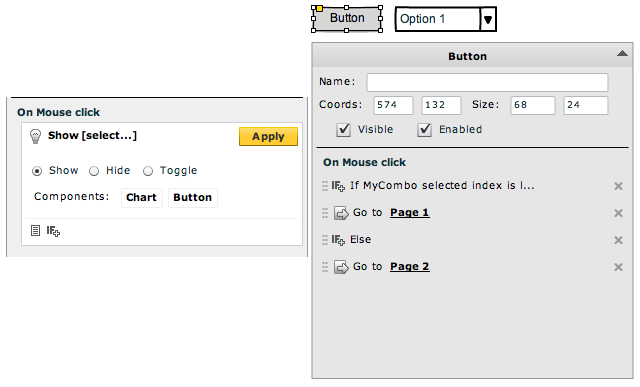Click the Go to Page 1 arrow icon
Viewport: 640px width, 387px height.
[x=341, y=213]
